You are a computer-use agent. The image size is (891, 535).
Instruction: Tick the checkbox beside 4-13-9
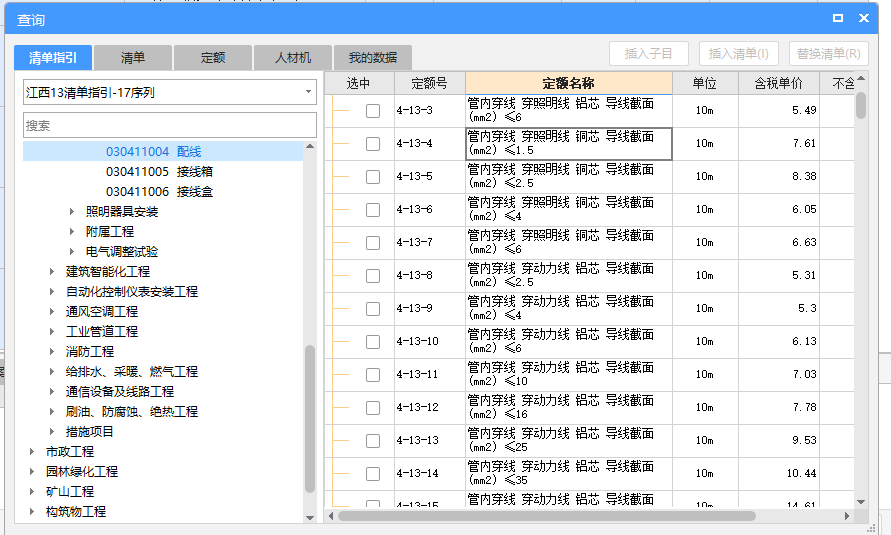(373, 308)
